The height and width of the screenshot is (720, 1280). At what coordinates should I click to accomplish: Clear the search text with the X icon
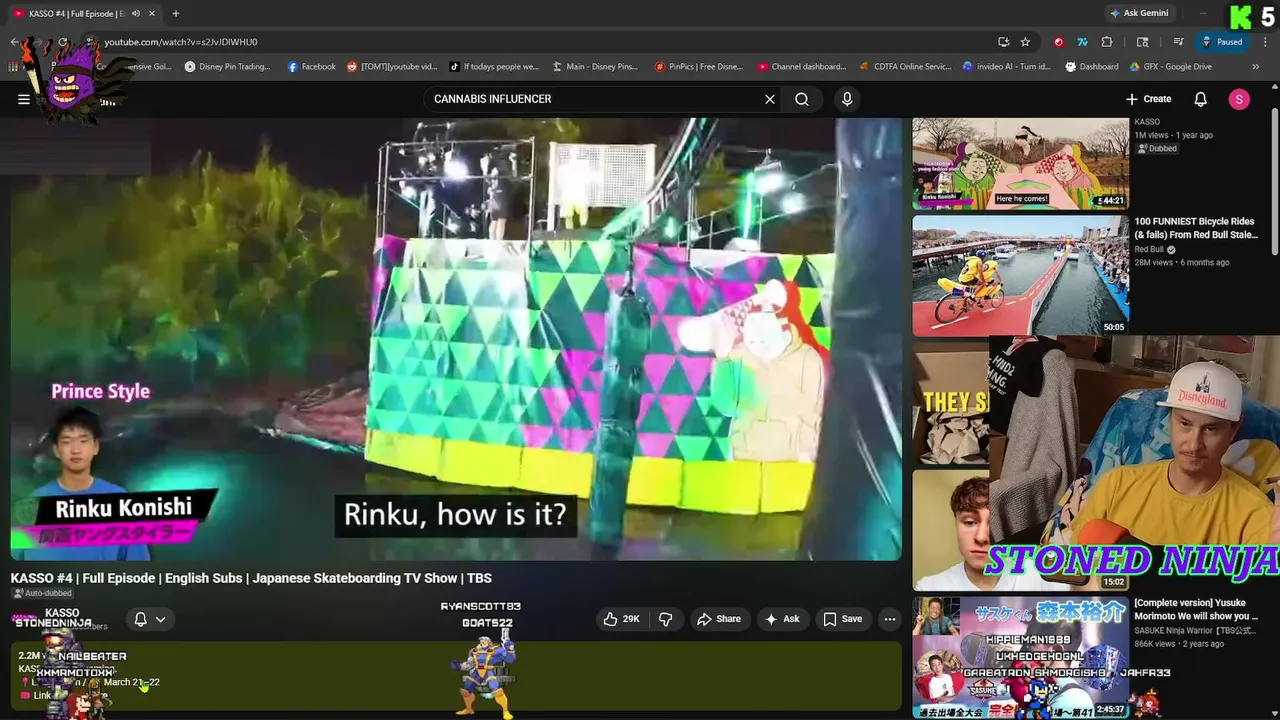[x=770, y=99]
